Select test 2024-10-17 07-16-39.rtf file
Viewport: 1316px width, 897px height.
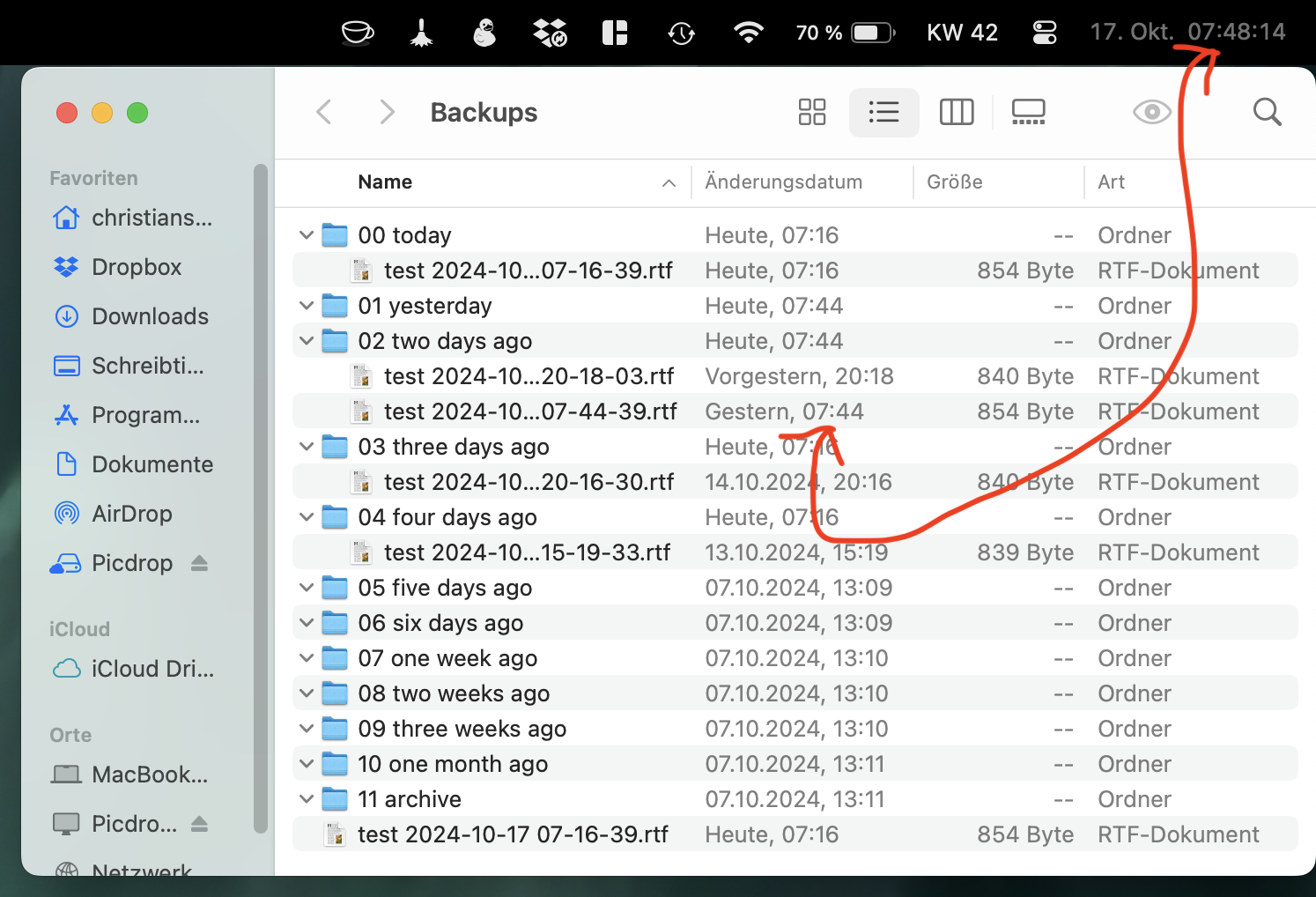coord(513,834)
